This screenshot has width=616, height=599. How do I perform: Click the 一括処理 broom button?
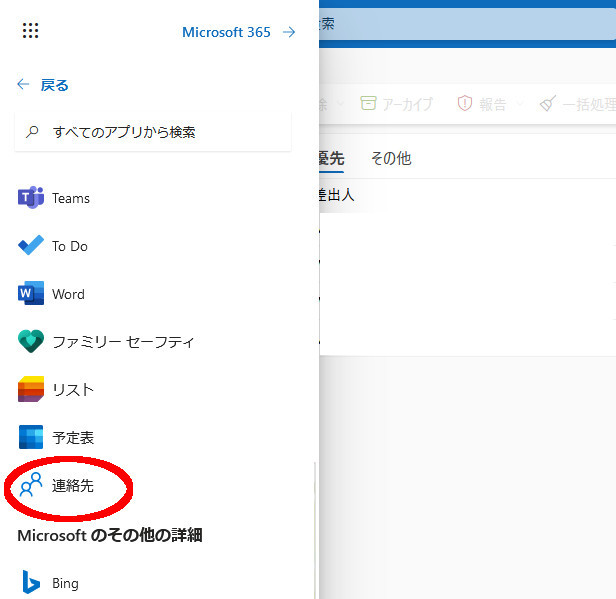(577, 104)
